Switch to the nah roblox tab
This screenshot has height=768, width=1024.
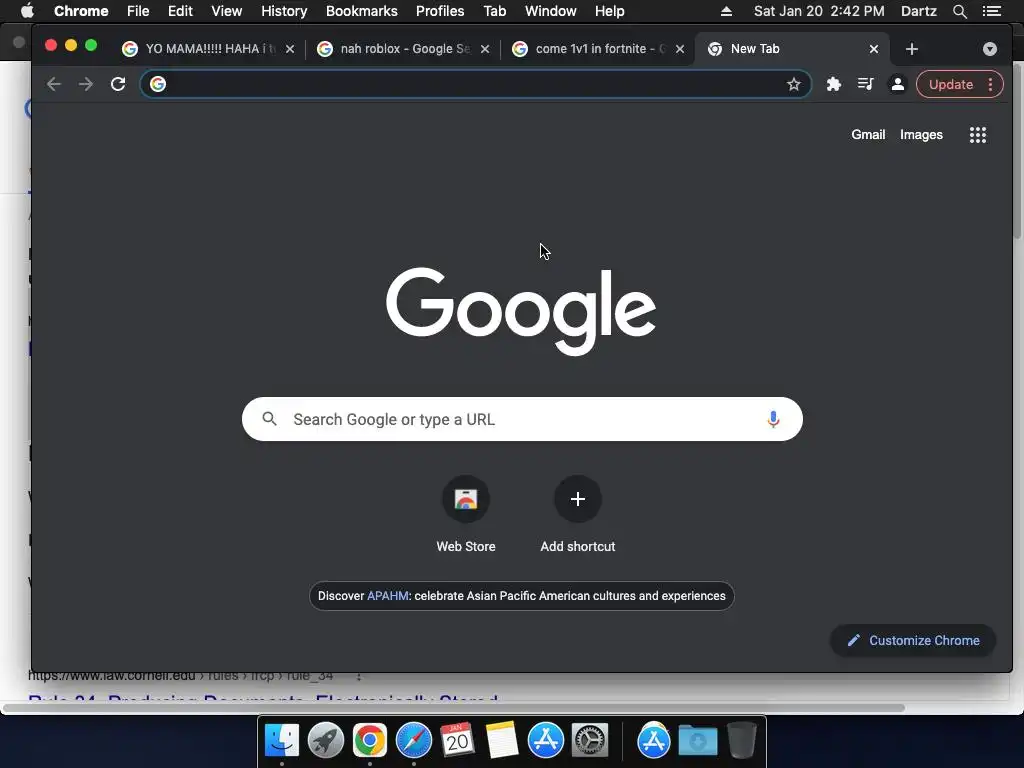pyautogui.click(x=402, y=49)
